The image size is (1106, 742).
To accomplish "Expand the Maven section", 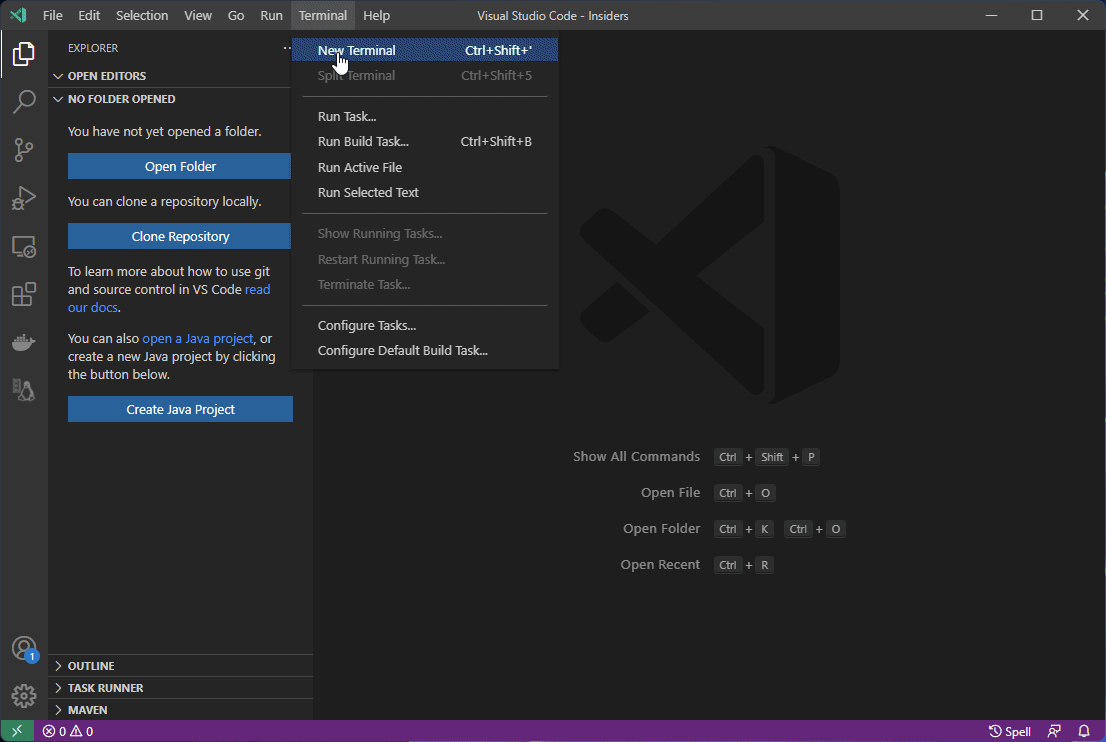I will (x=88, y=709).
